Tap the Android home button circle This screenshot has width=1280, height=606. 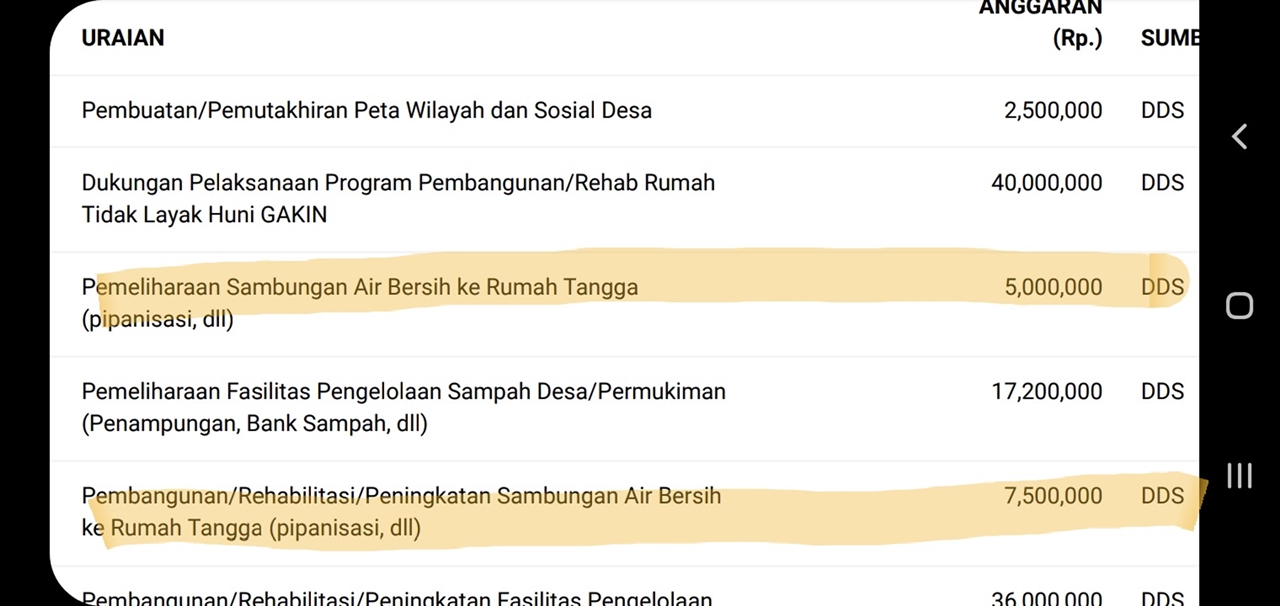point(1240,306)
